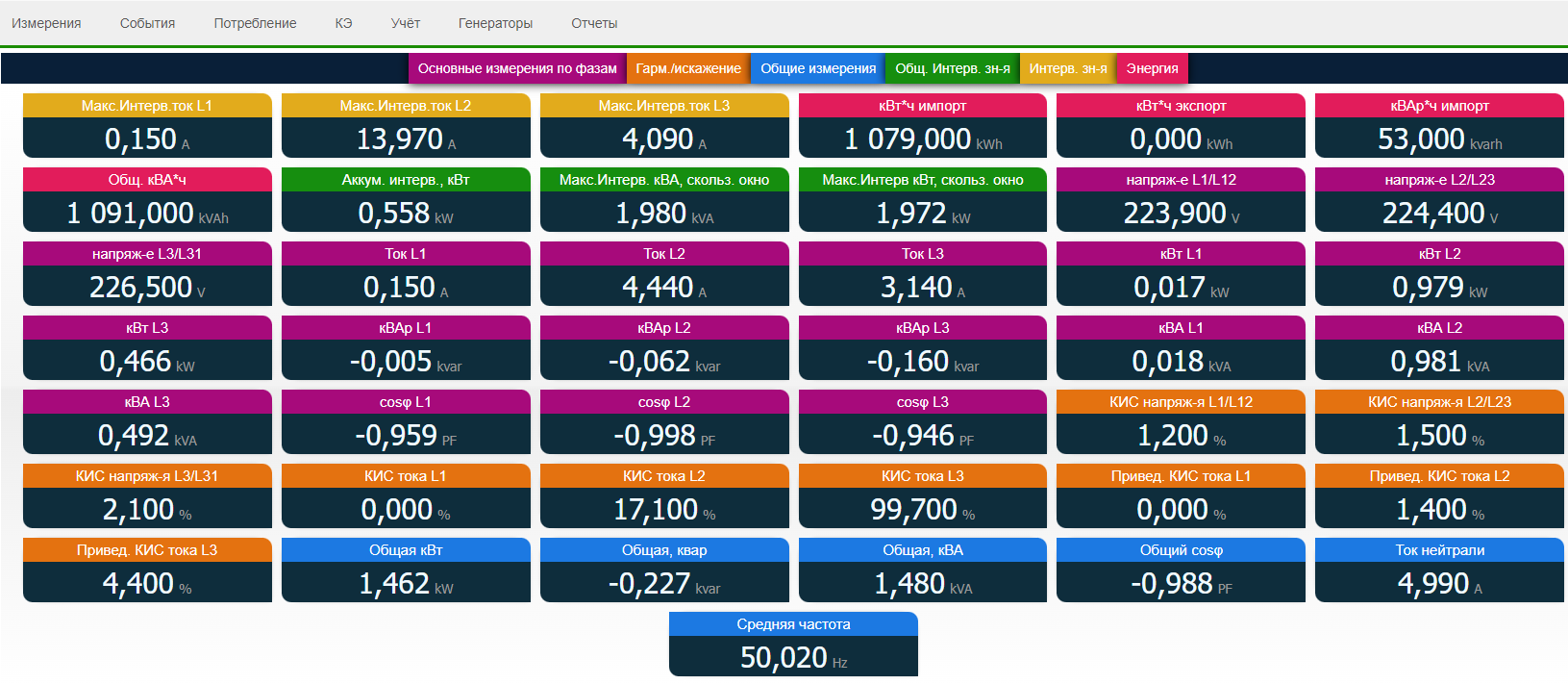
Task: Open the Генераторы menu
Action: pos(495,23)
